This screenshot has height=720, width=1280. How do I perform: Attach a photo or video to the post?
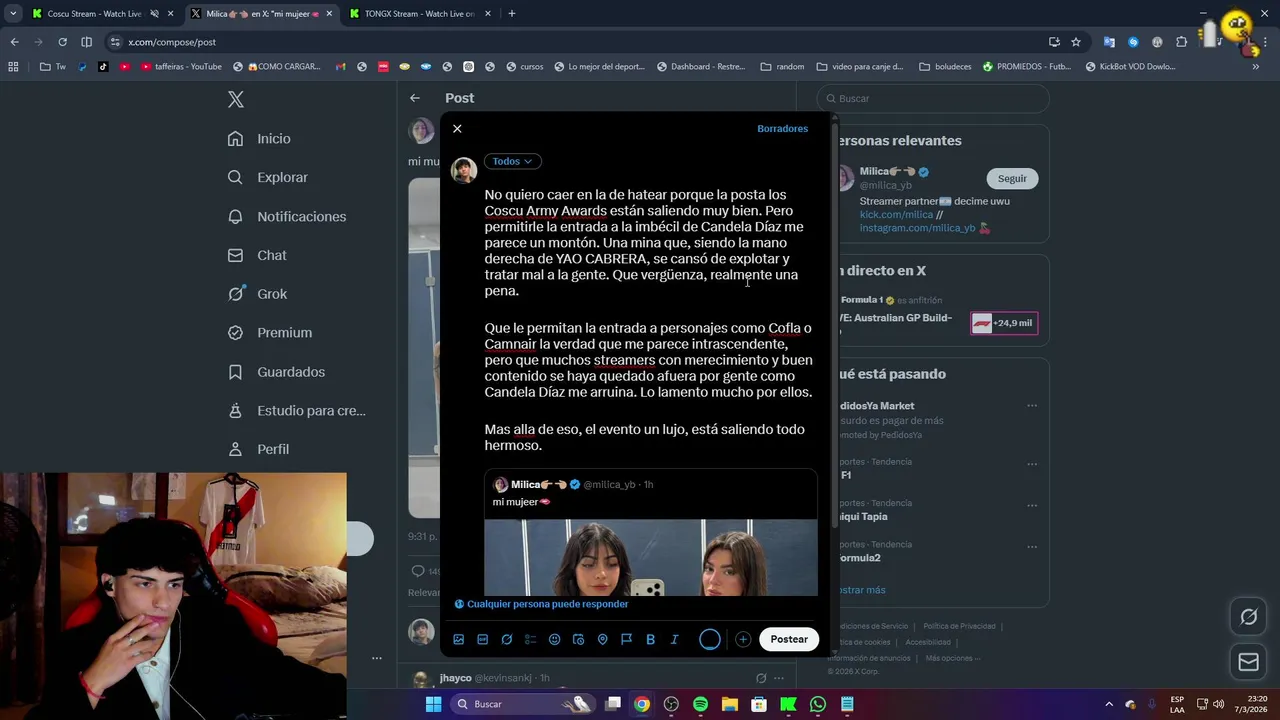[x=459, y=639]
